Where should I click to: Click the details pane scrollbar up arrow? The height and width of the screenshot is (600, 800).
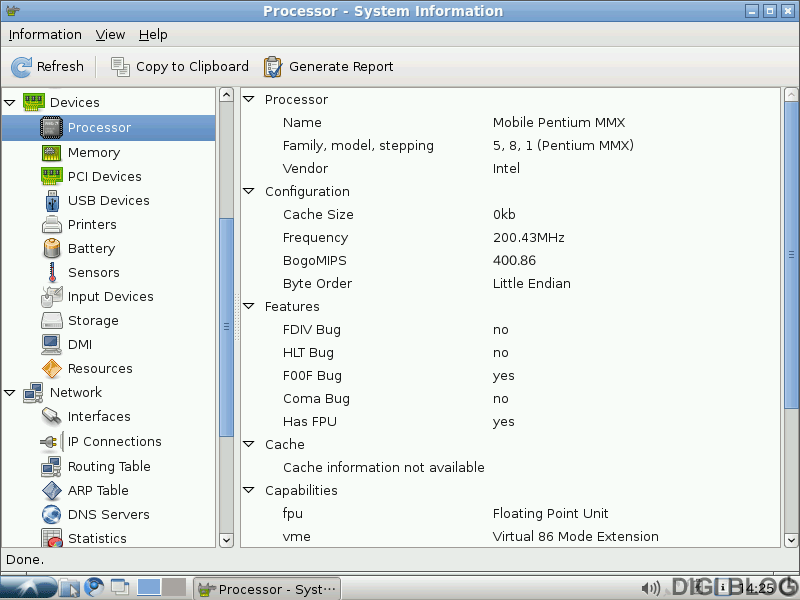791,95
